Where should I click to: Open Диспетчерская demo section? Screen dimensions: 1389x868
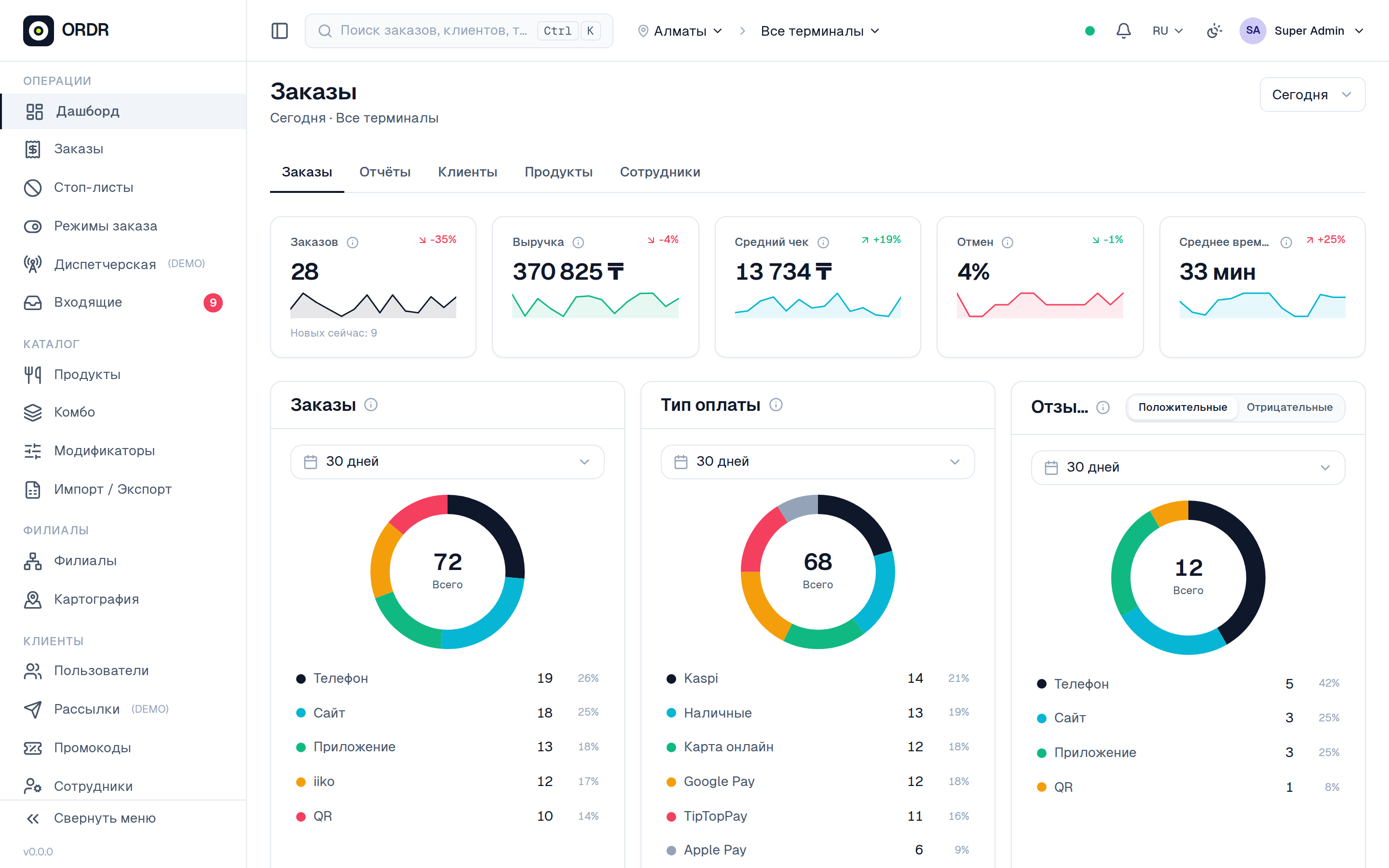click(x=124, y=264)
